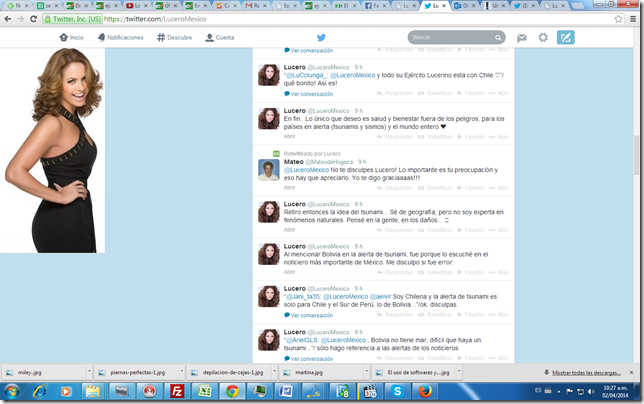Open Descubre in Twitter navigation
Screen dimensions: 644x404
[x=175, y=37]
